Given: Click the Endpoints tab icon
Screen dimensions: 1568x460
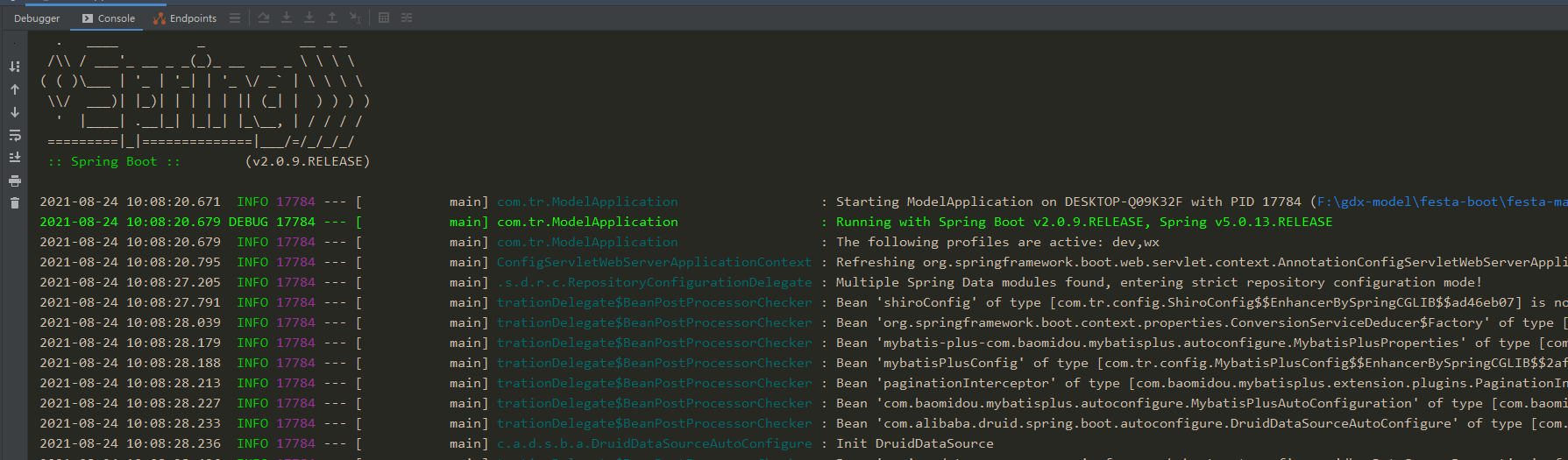Looking at the screenshot, I should click(x=160, y=18).
